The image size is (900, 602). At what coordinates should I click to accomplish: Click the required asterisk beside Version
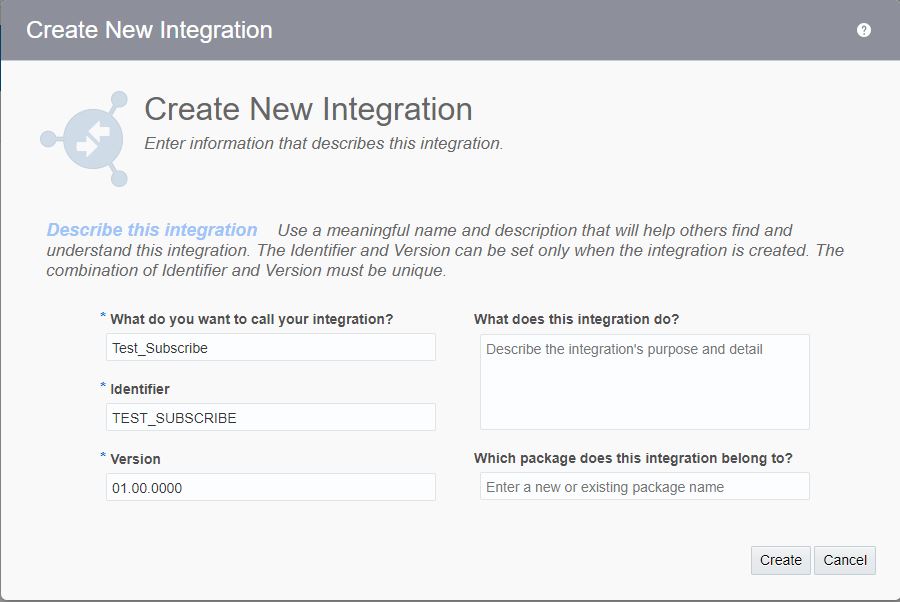103,455
